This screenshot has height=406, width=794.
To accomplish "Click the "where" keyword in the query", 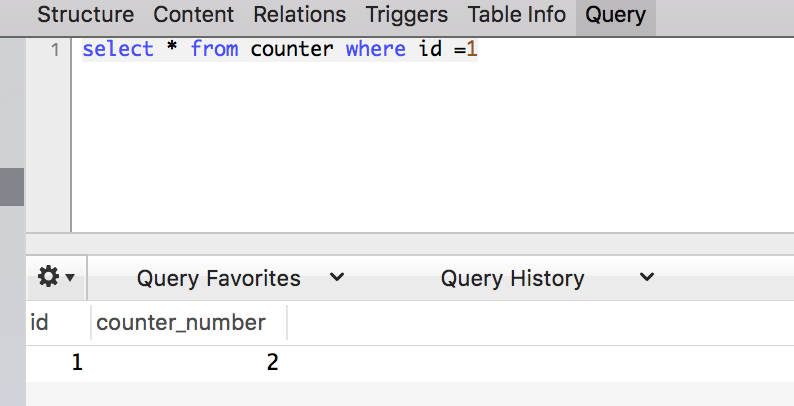I will tap(375, 49).
